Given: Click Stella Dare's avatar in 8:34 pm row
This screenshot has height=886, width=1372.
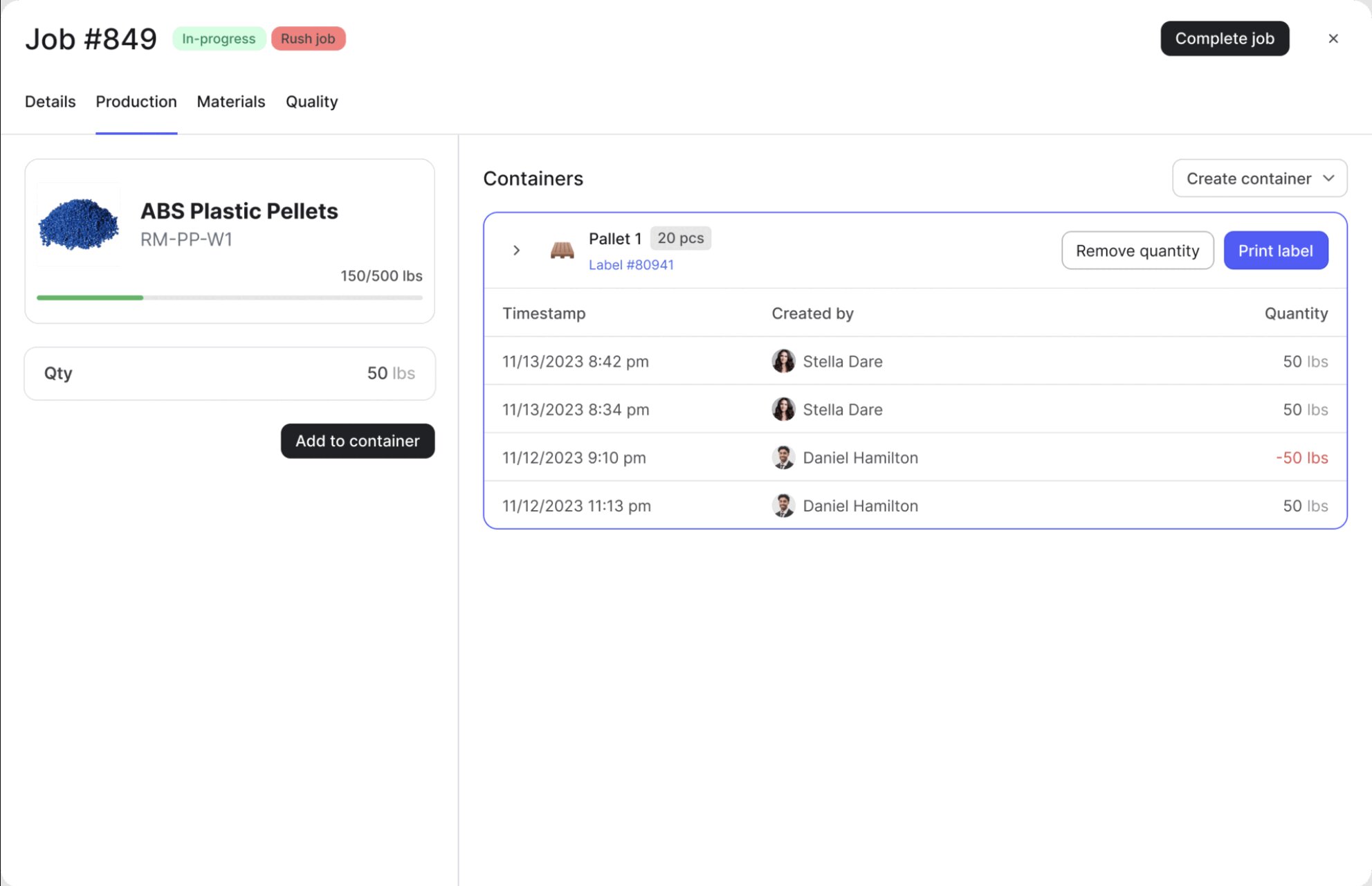Looking at the screenshot, I should pyautogui.click(x=783, y=410).
